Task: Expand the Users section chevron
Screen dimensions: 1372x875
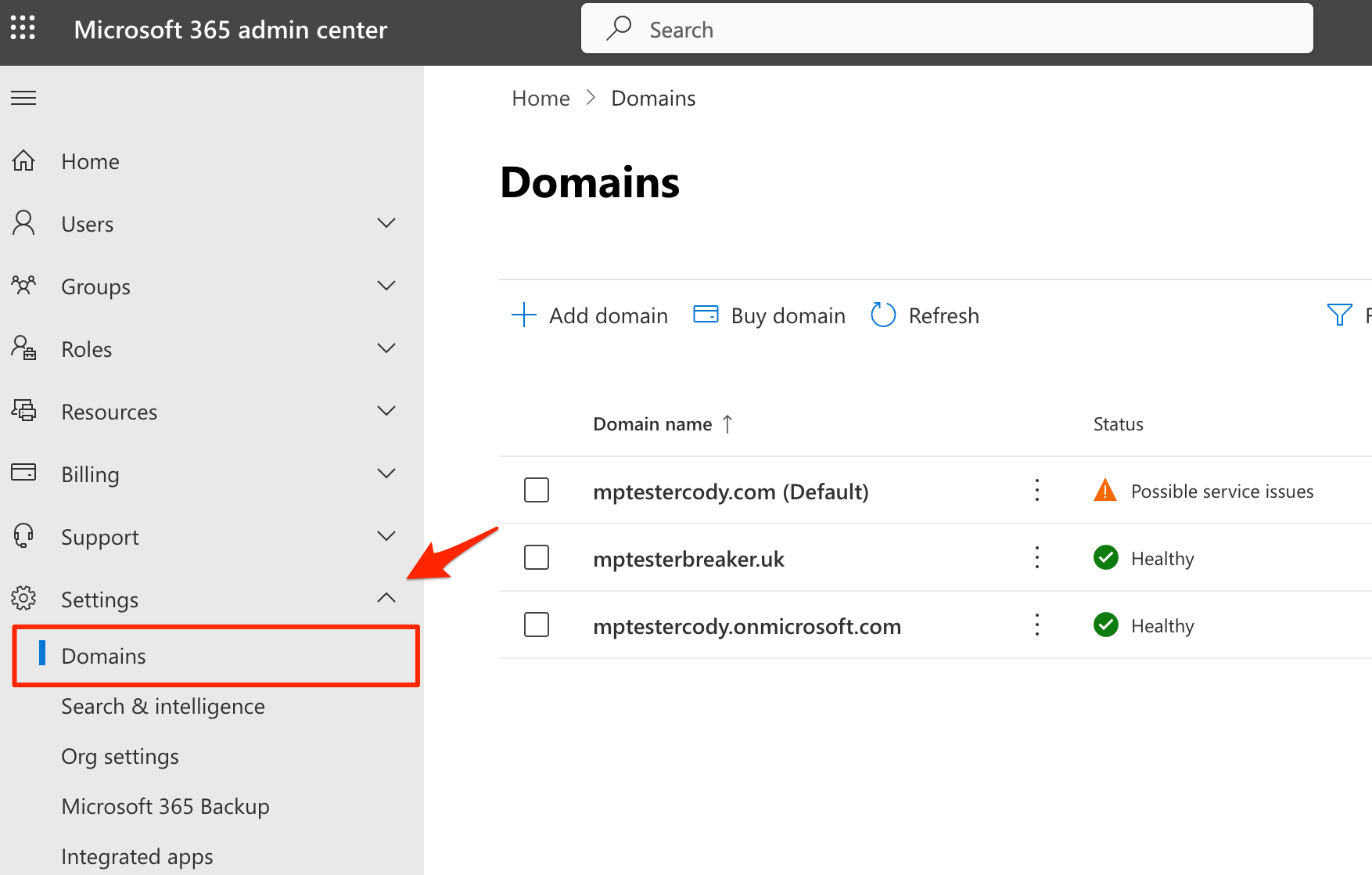Action: click(386, 223)
